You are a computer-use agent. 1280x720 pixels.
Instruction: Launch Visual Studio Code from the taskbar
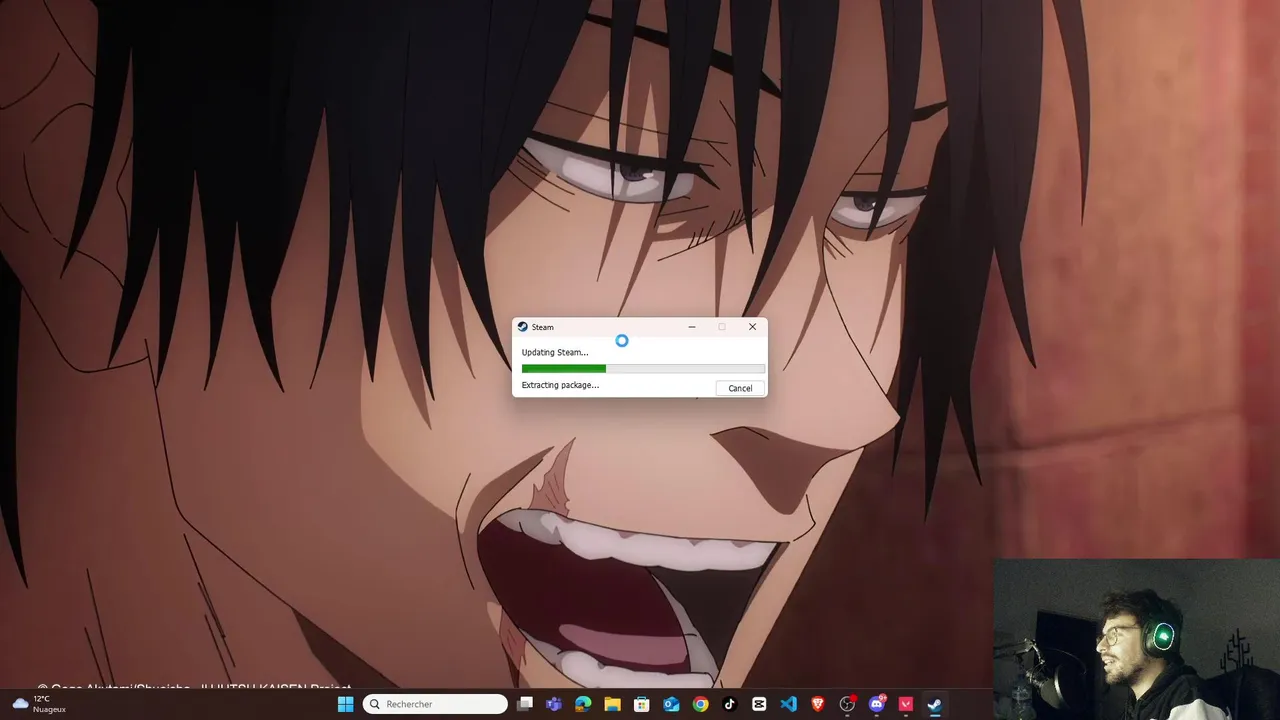click(x=788, y=704)
